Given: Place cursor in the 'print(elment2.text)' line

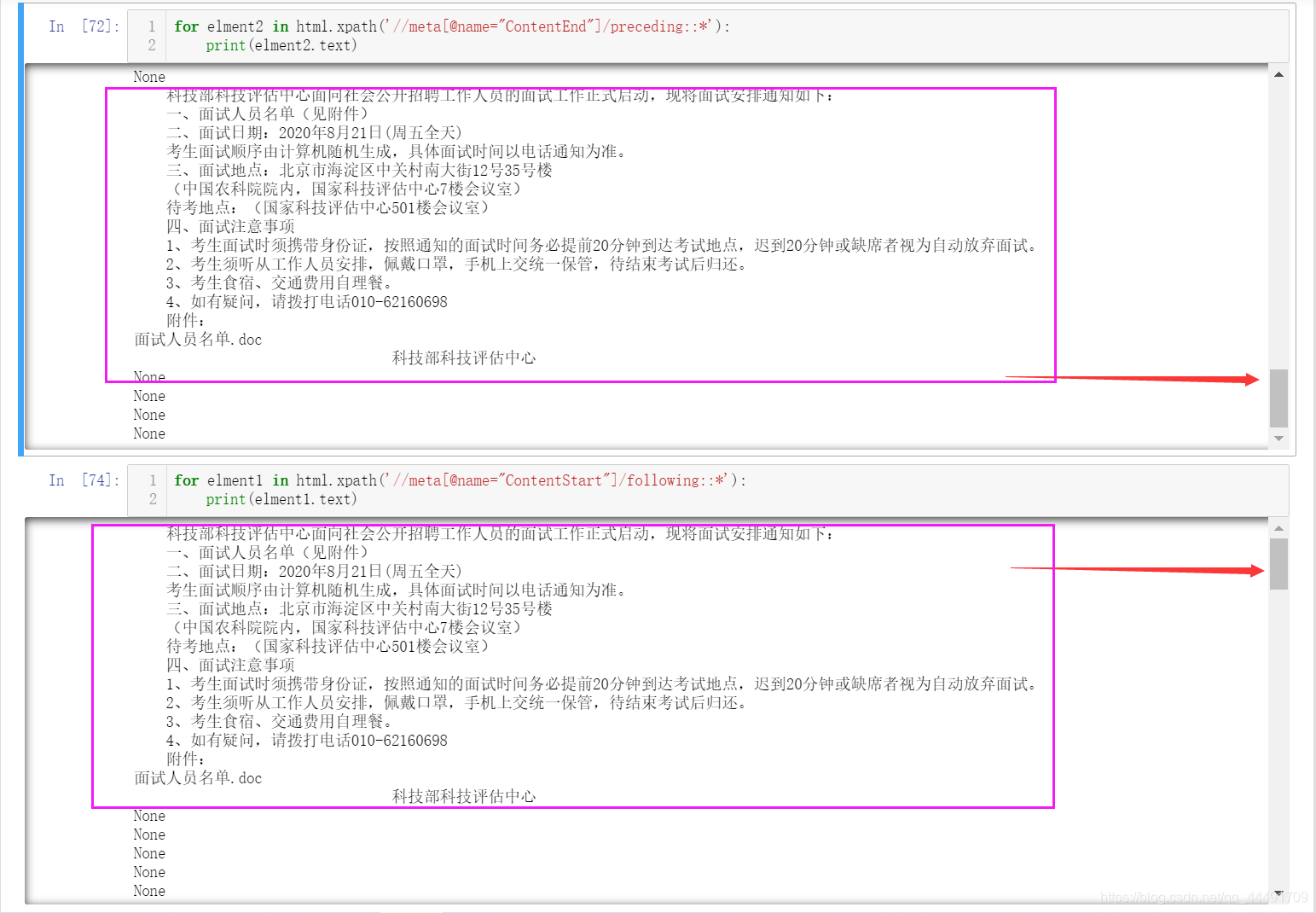Looking at the screenshot, I should point(281,45).
